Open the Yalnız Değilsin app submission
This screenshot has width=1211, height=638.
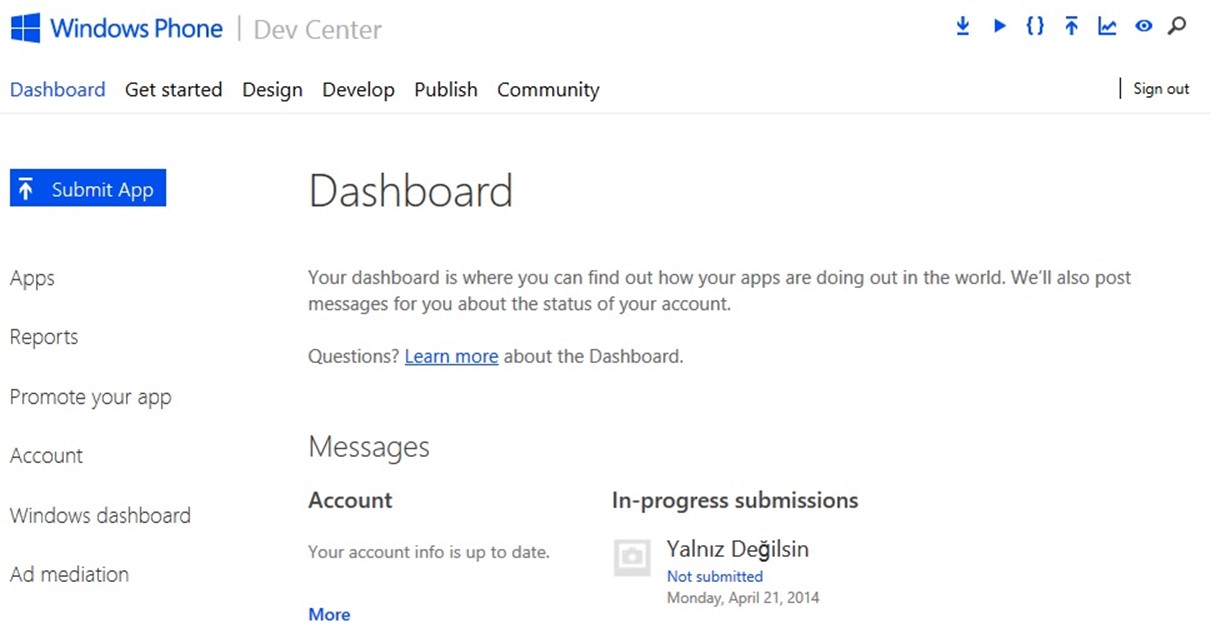(x=738, y=549)
